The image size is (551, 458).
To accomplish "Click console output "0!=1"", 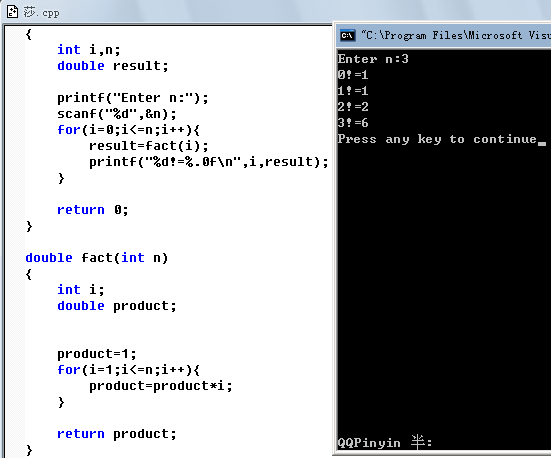I will tap(353, 75).
